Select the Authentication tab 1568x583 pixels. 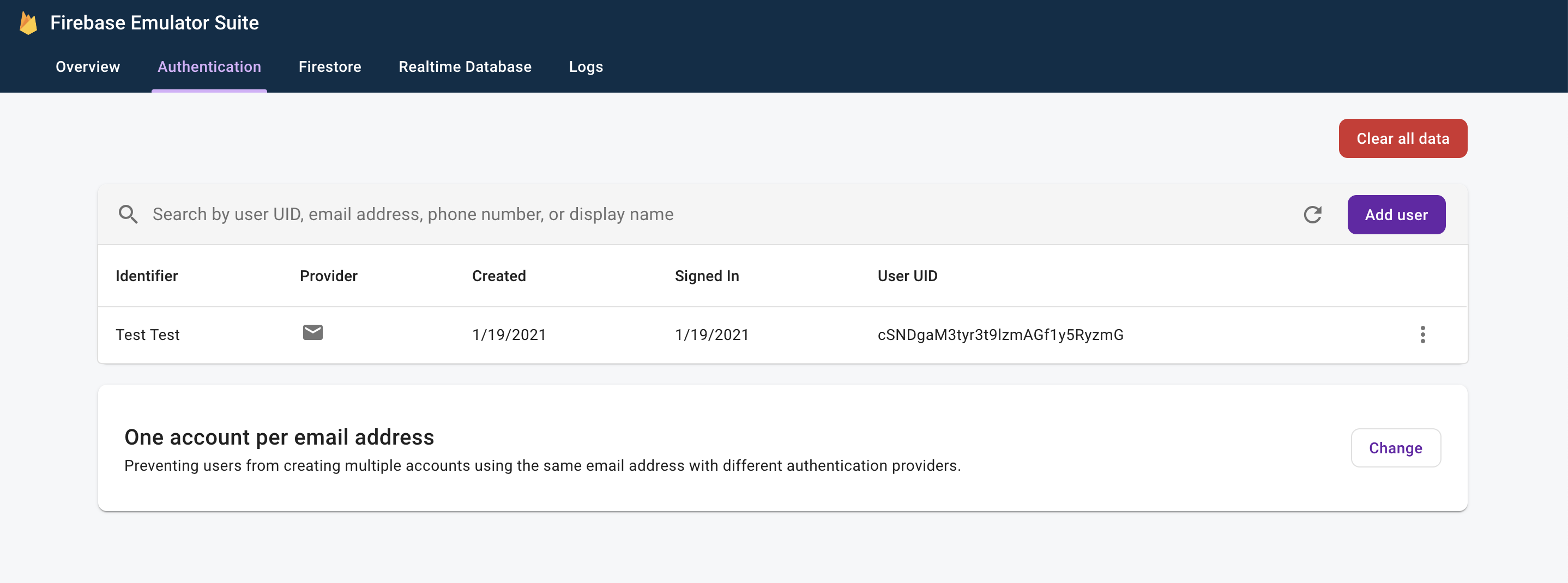coord(209,67)
